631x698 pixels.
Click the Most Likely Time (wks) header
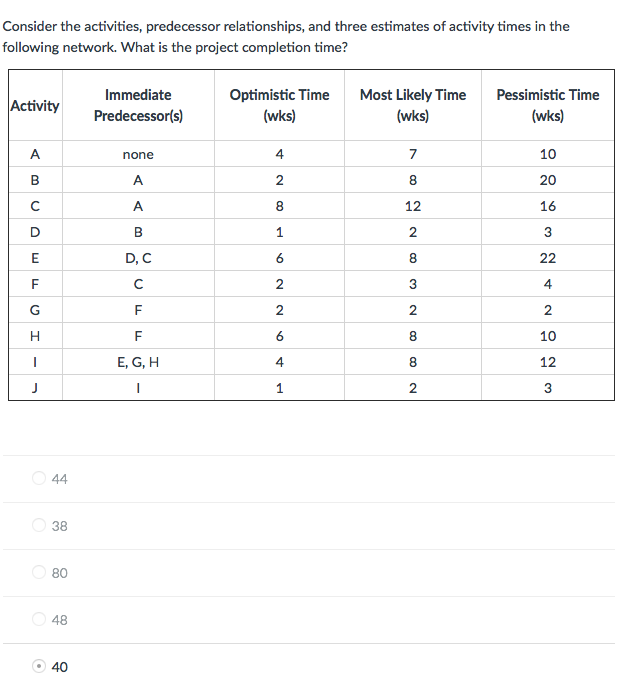[x=412, y=105]
